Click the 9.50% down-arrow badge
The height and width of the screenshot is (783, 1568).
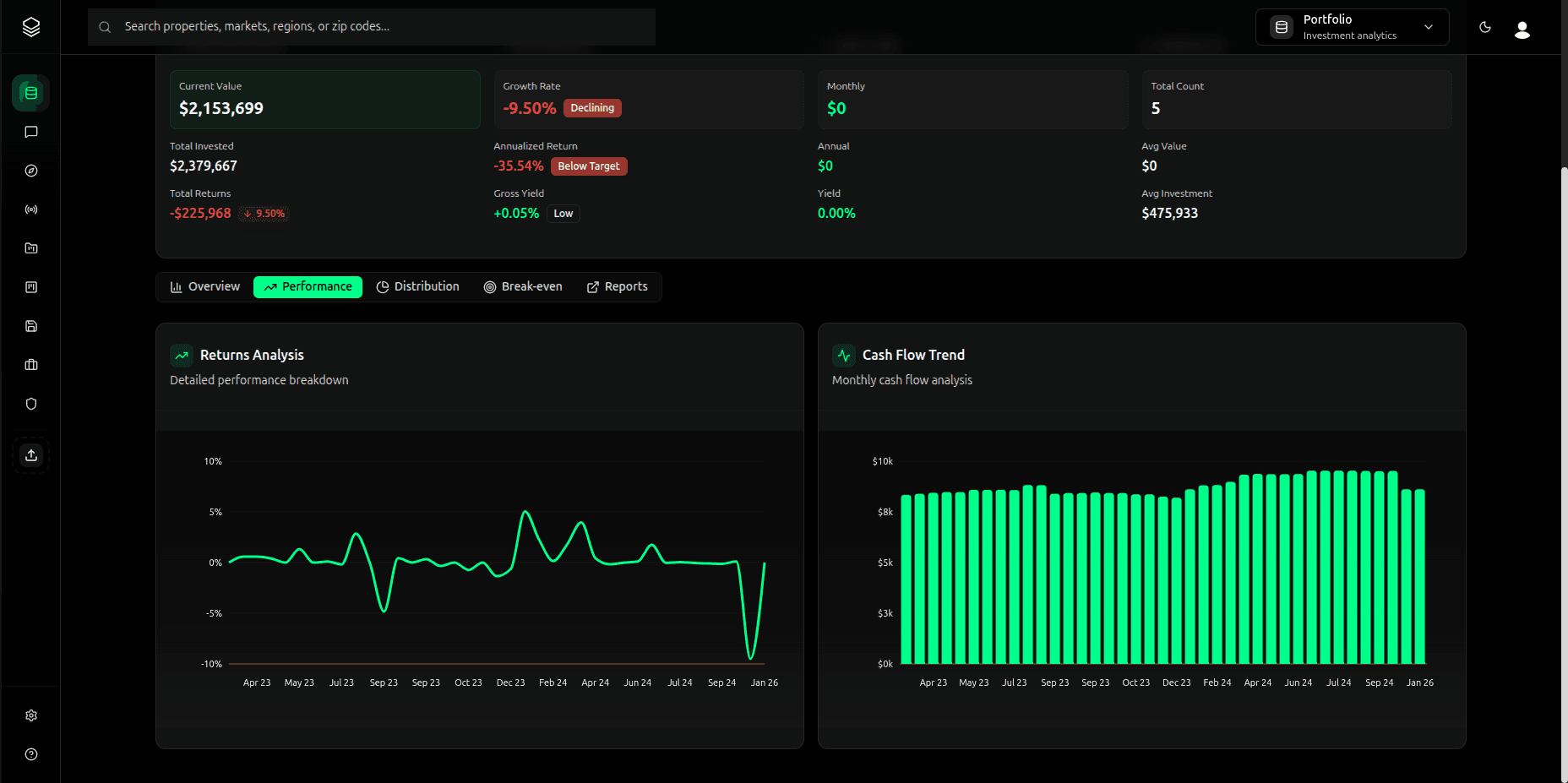click(264, 214)
